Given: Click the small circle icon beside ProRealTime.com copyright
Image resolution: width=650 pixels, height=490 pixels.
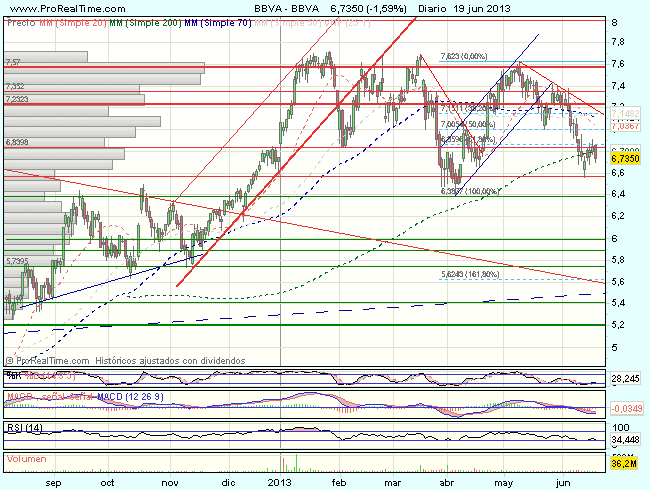Looking at the screenshot, I should 9,360.
